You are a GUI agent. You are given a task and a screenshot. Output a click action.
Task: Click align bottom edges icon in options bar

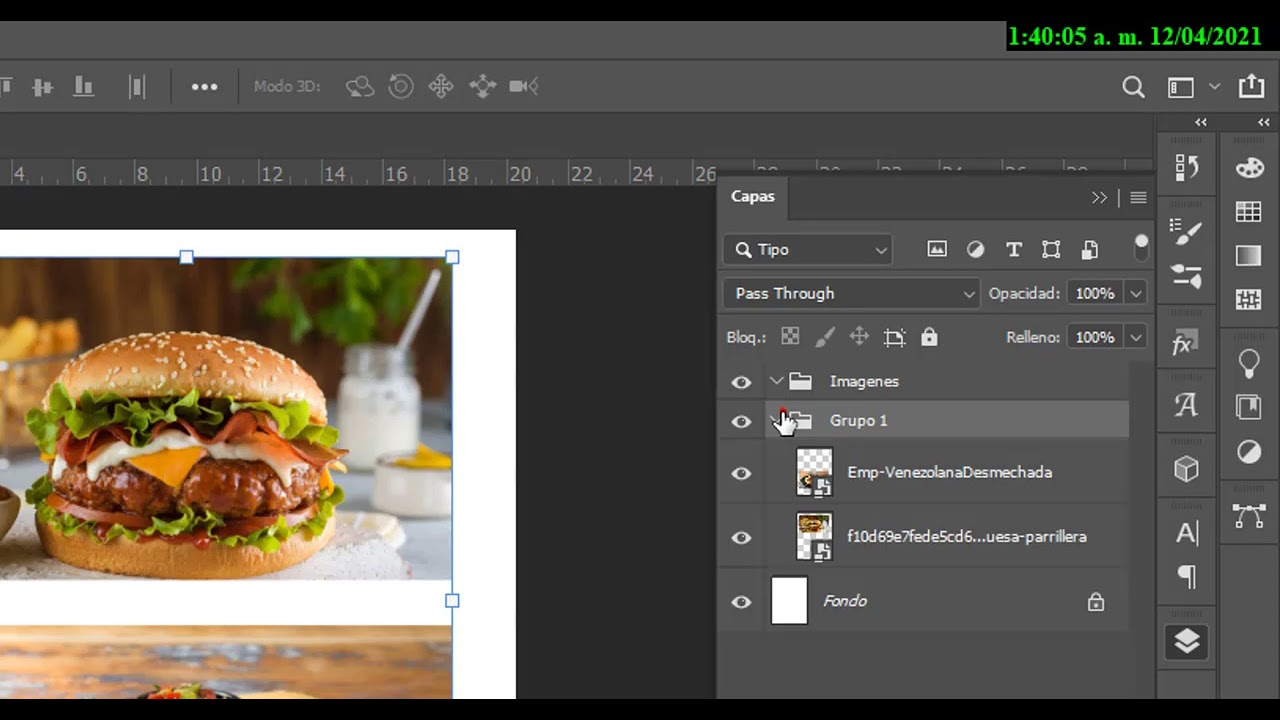coord(84,87)
